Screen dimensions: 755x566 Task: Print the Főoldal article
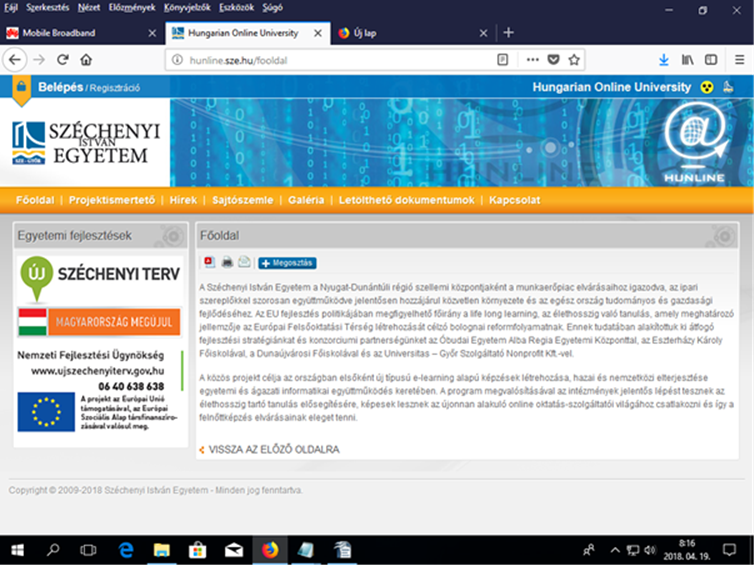click(227, 262)
